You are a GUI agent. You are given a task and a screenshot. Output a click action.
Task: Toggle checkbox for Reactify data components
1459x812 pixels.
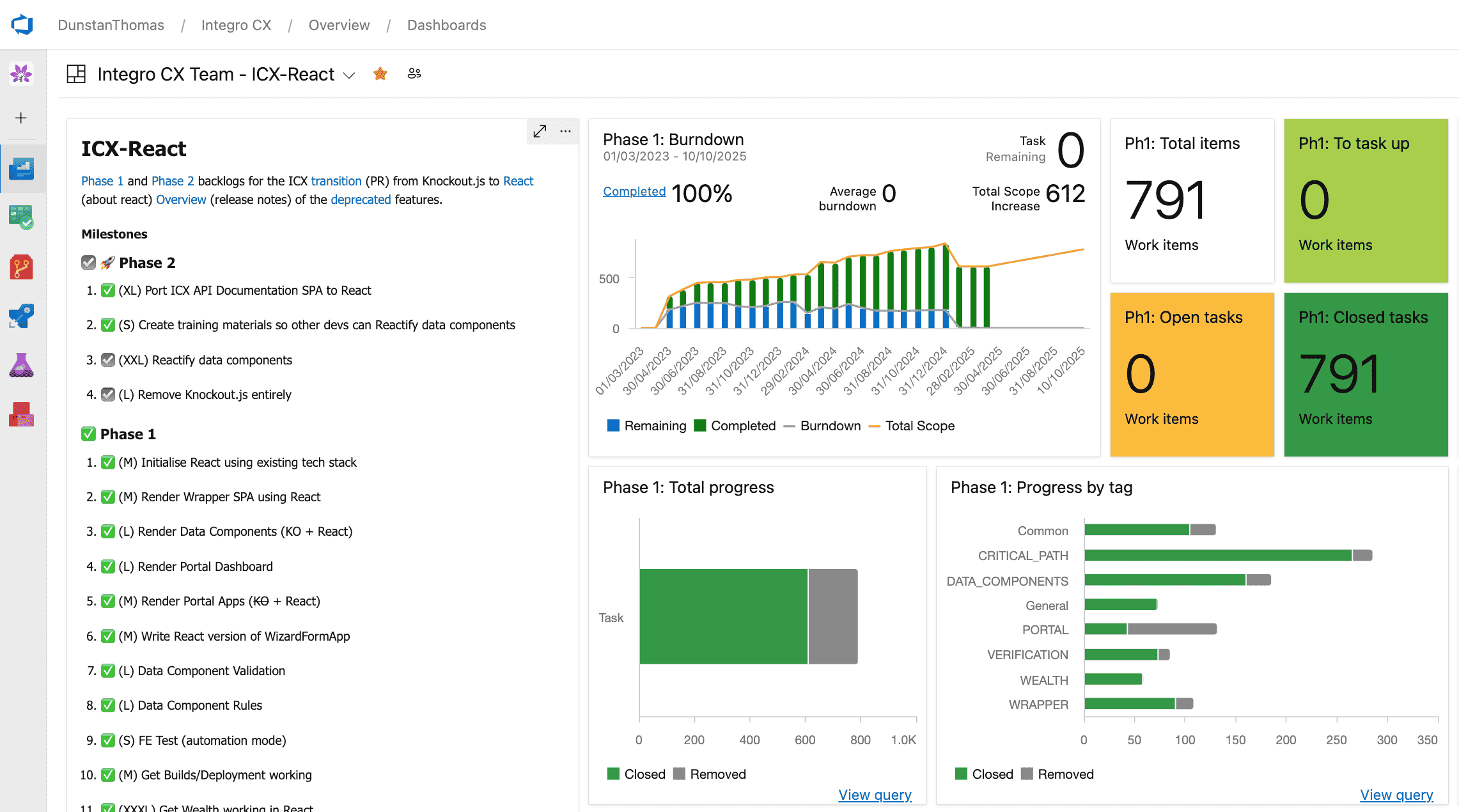pos(108,360)
